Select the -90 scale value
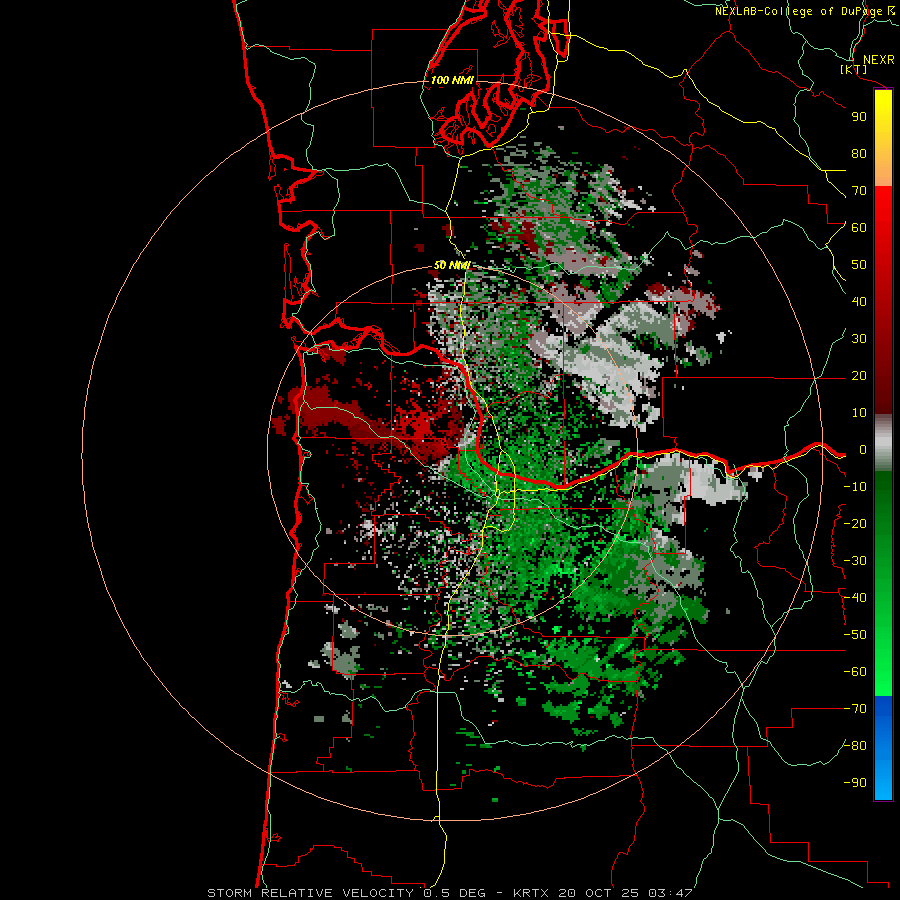The height and width of the screenshot is (900, 900). click(x=855, y=783)
